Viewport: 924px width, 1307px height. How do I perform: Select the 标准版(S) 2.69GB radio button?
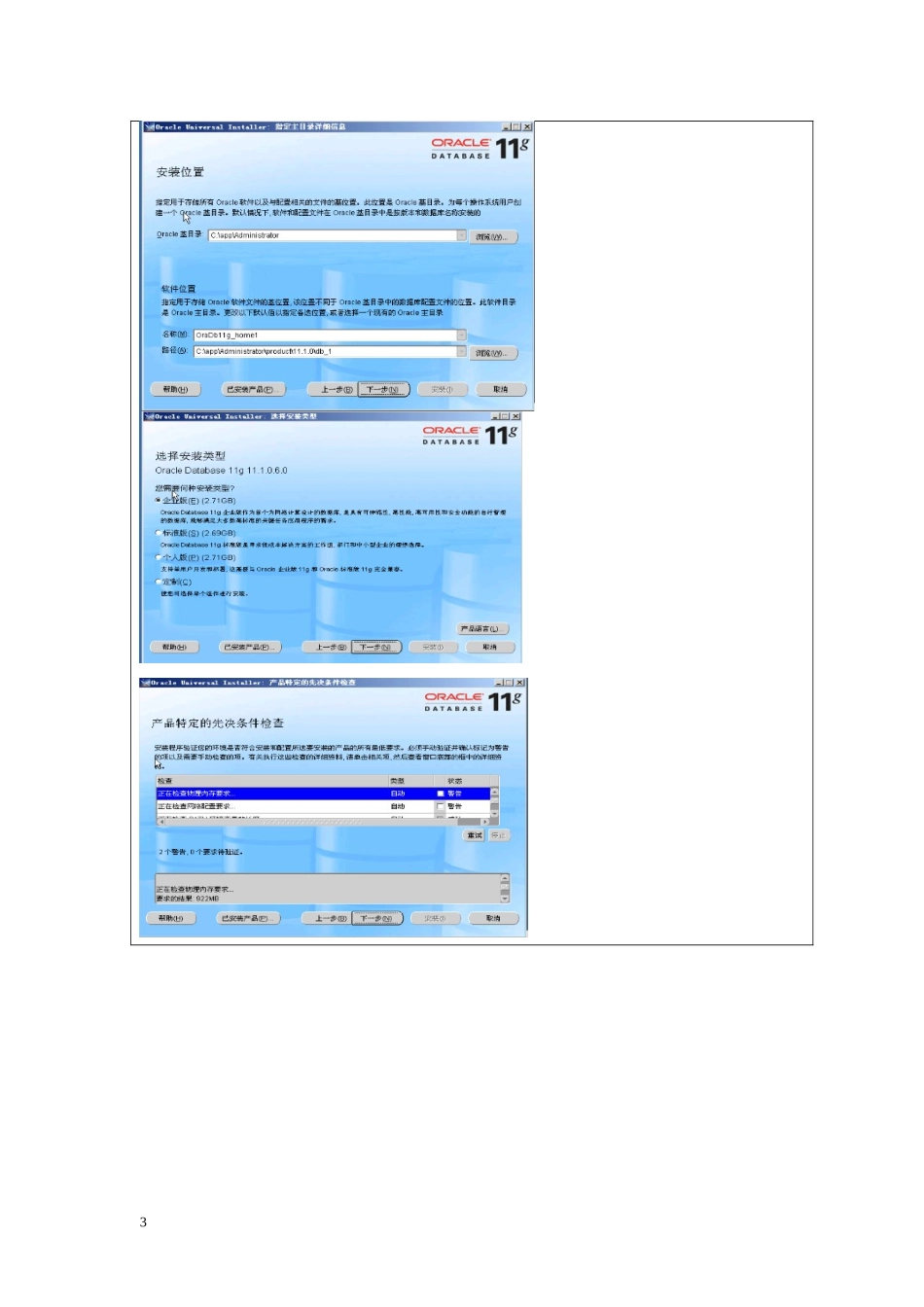(x=159, y=533)
